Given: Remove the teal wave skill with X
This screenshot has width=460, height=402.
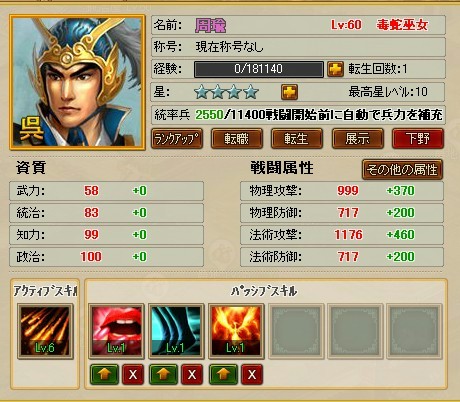Looking at the screenshot, I should click(192, 374).
